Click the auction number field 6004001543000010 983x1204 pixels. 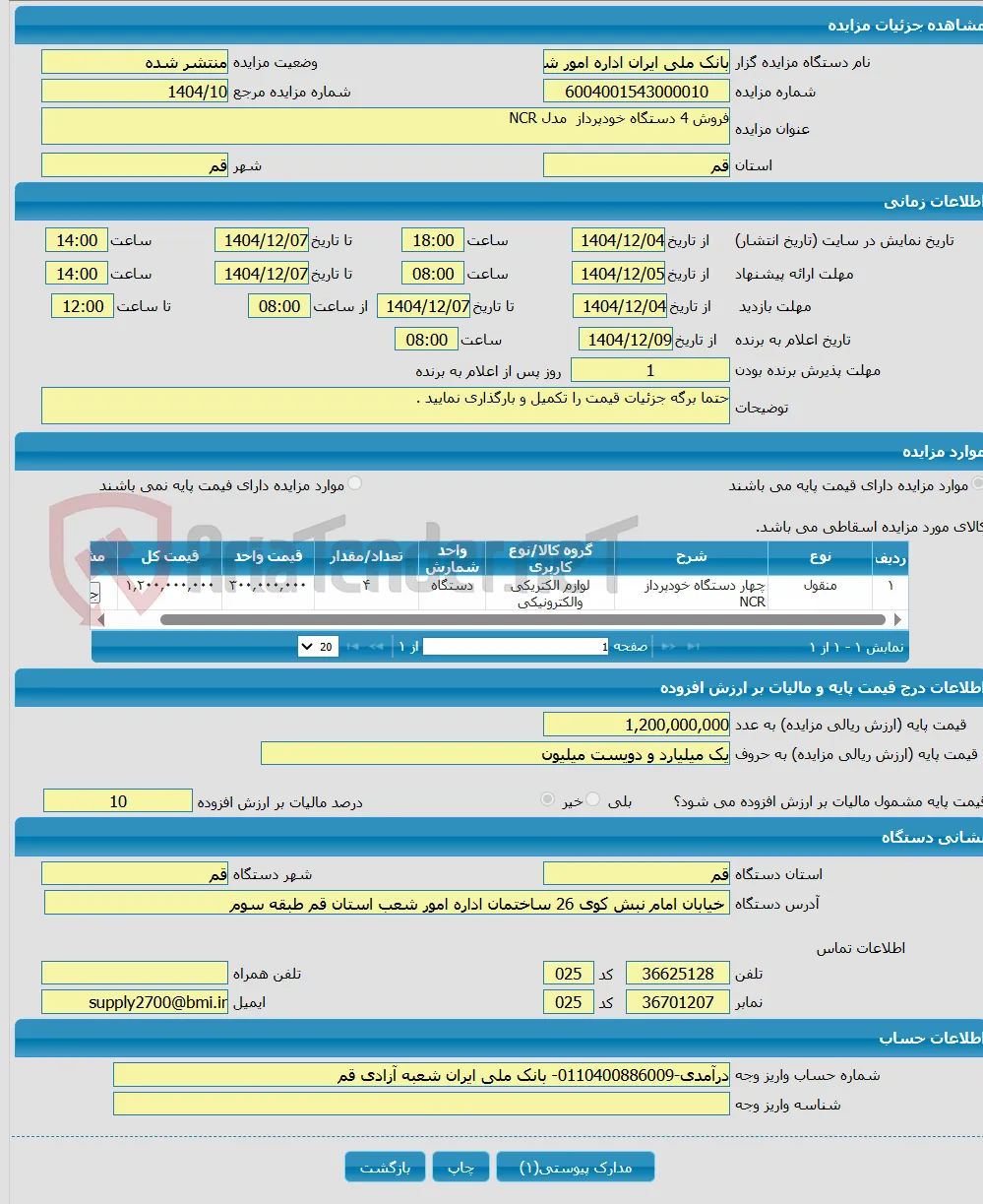tap(637, 92)
